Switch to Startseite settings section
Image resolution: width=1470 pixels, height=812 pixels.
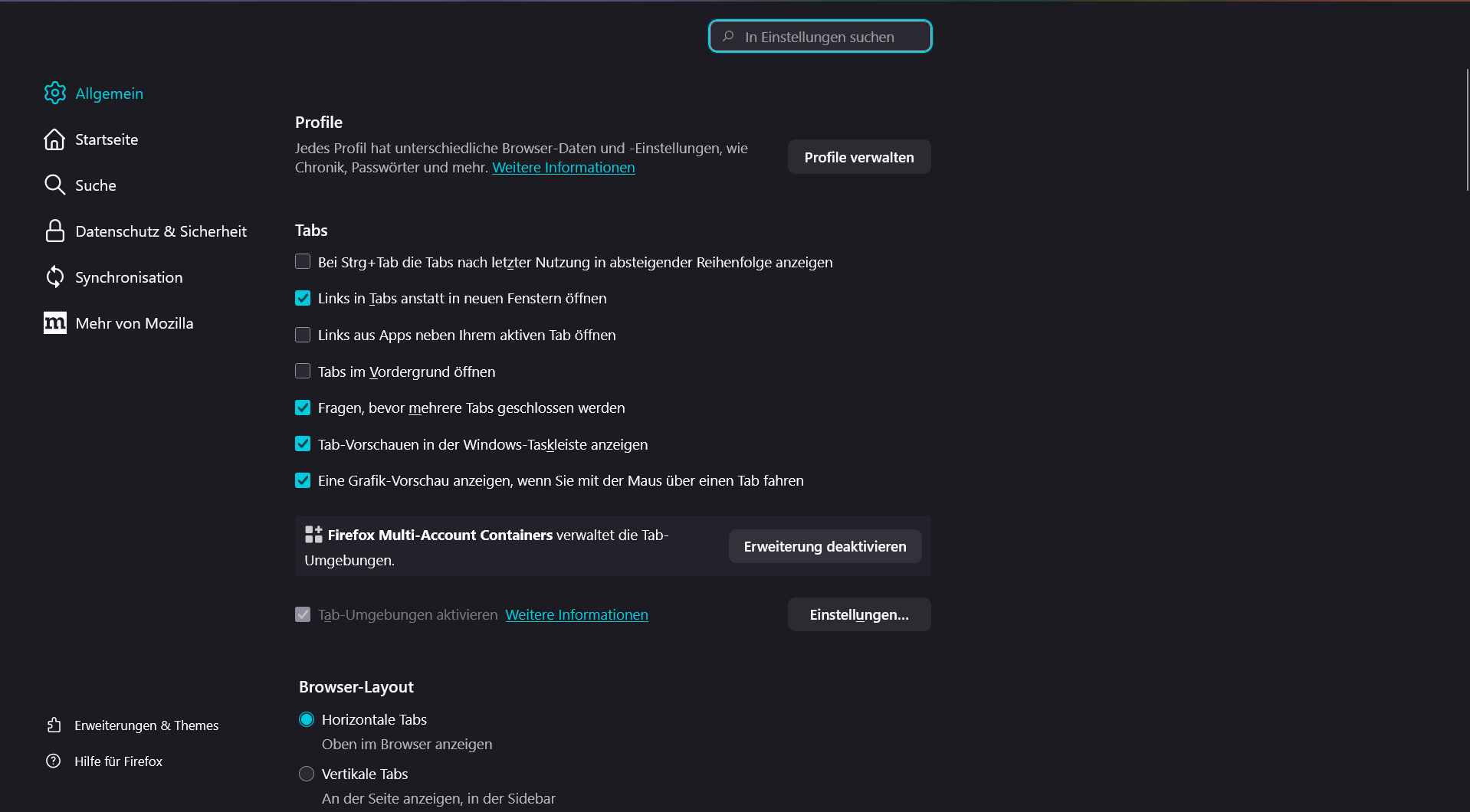pos(107,139)
